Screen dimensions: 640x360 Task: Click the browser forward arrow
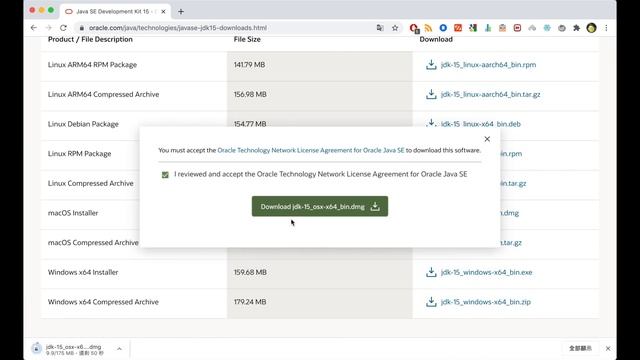(x=49, y=28)
